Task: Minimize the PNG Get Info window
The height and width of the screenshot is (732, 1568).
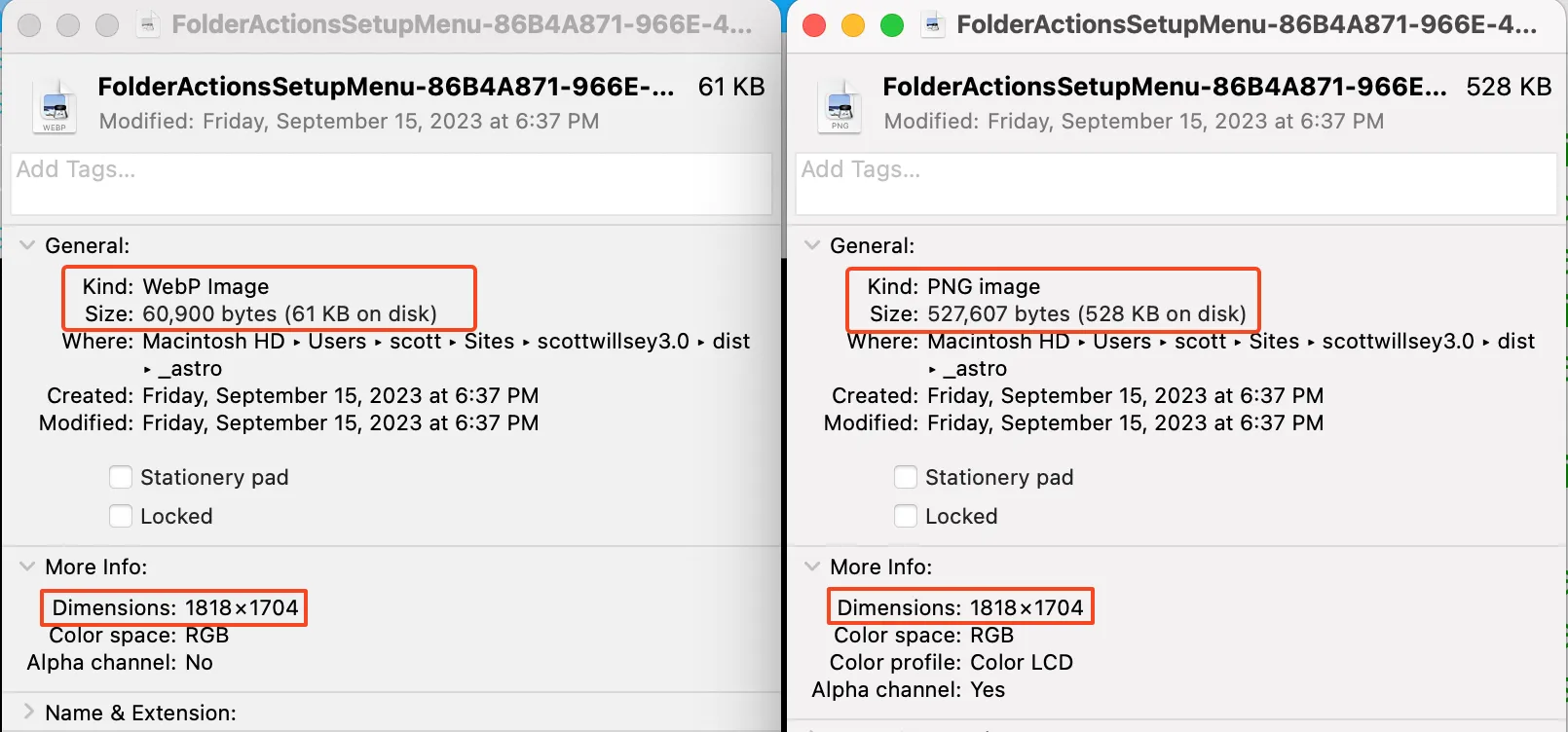Action: pos(854,24)
